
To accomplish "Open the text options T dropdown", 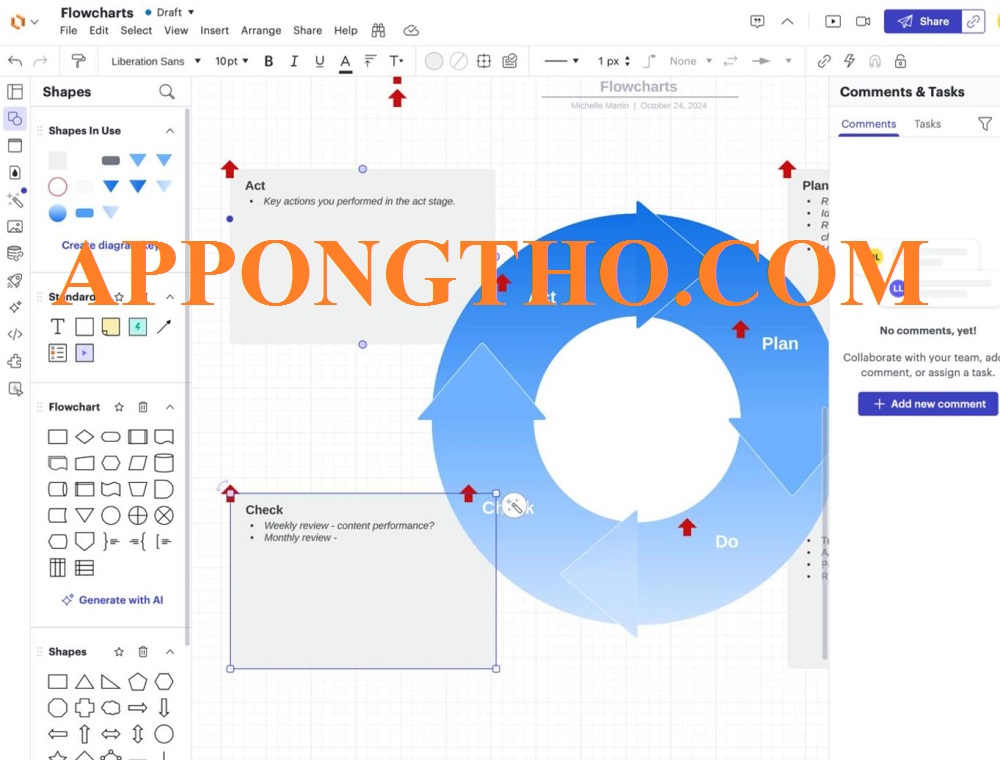I will click(x=396, y=61).
